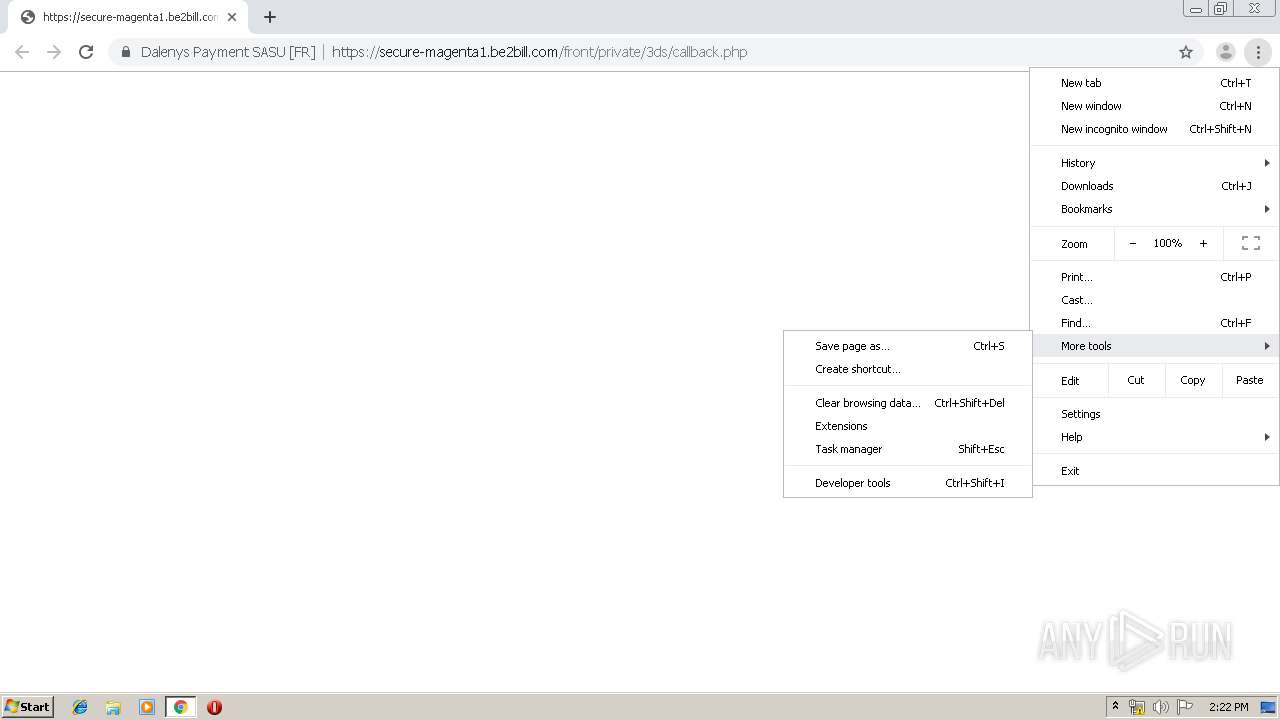Click the address bar URL text
Screen dimensions: 1280x720
click(x=539, y=52)
